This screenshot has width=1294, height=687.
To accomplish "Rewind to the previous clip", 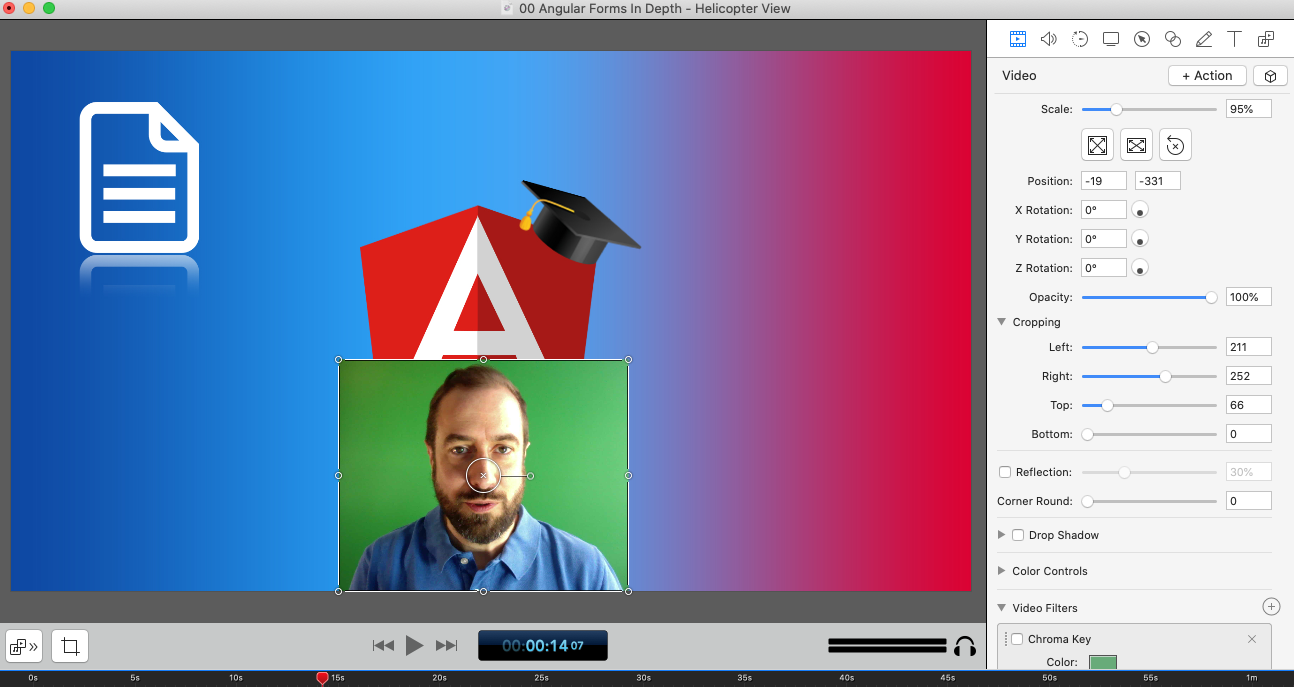I will [x=383, y=646].
